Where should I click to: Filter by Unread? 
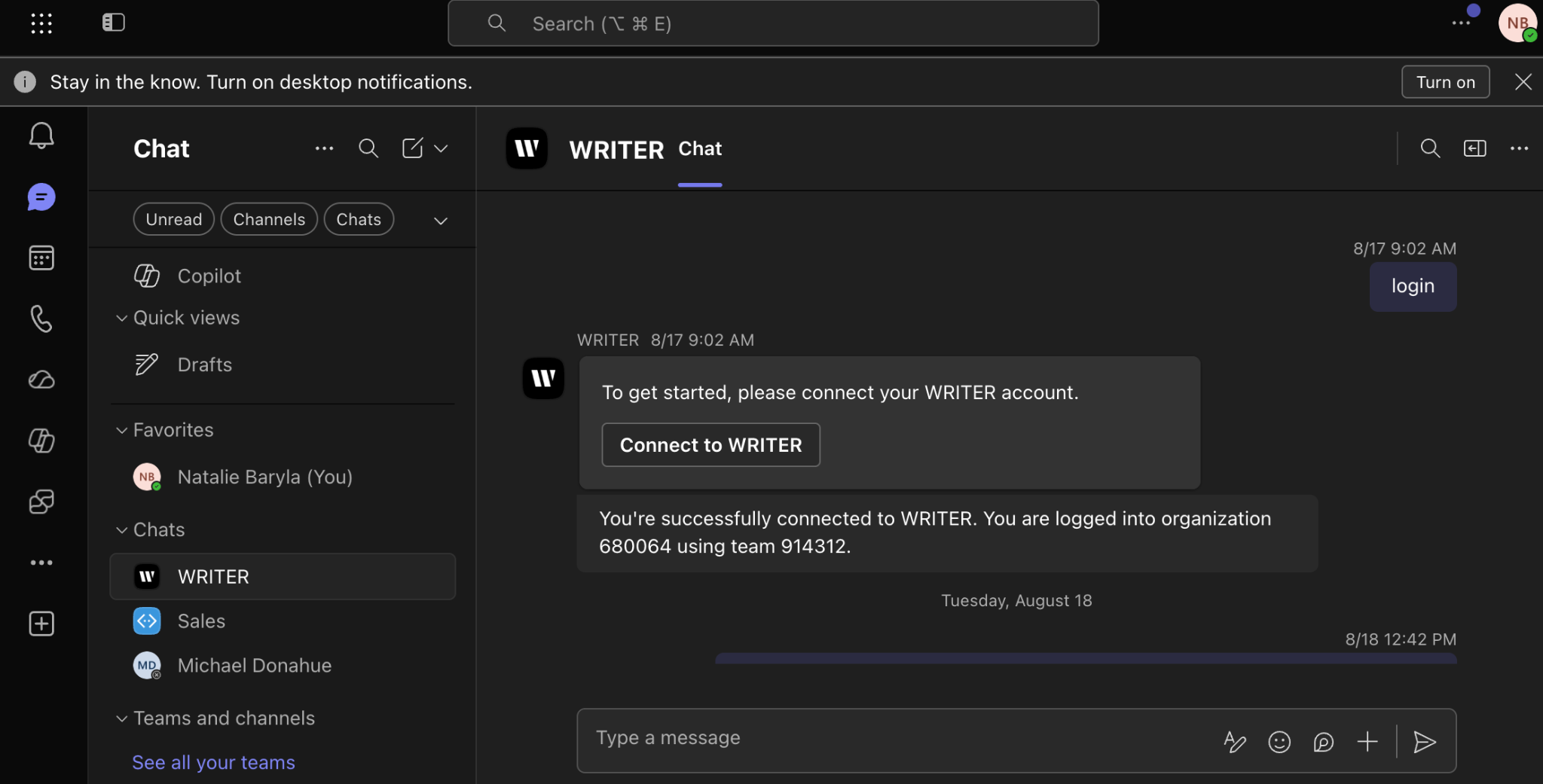click(x=174, y=219)
